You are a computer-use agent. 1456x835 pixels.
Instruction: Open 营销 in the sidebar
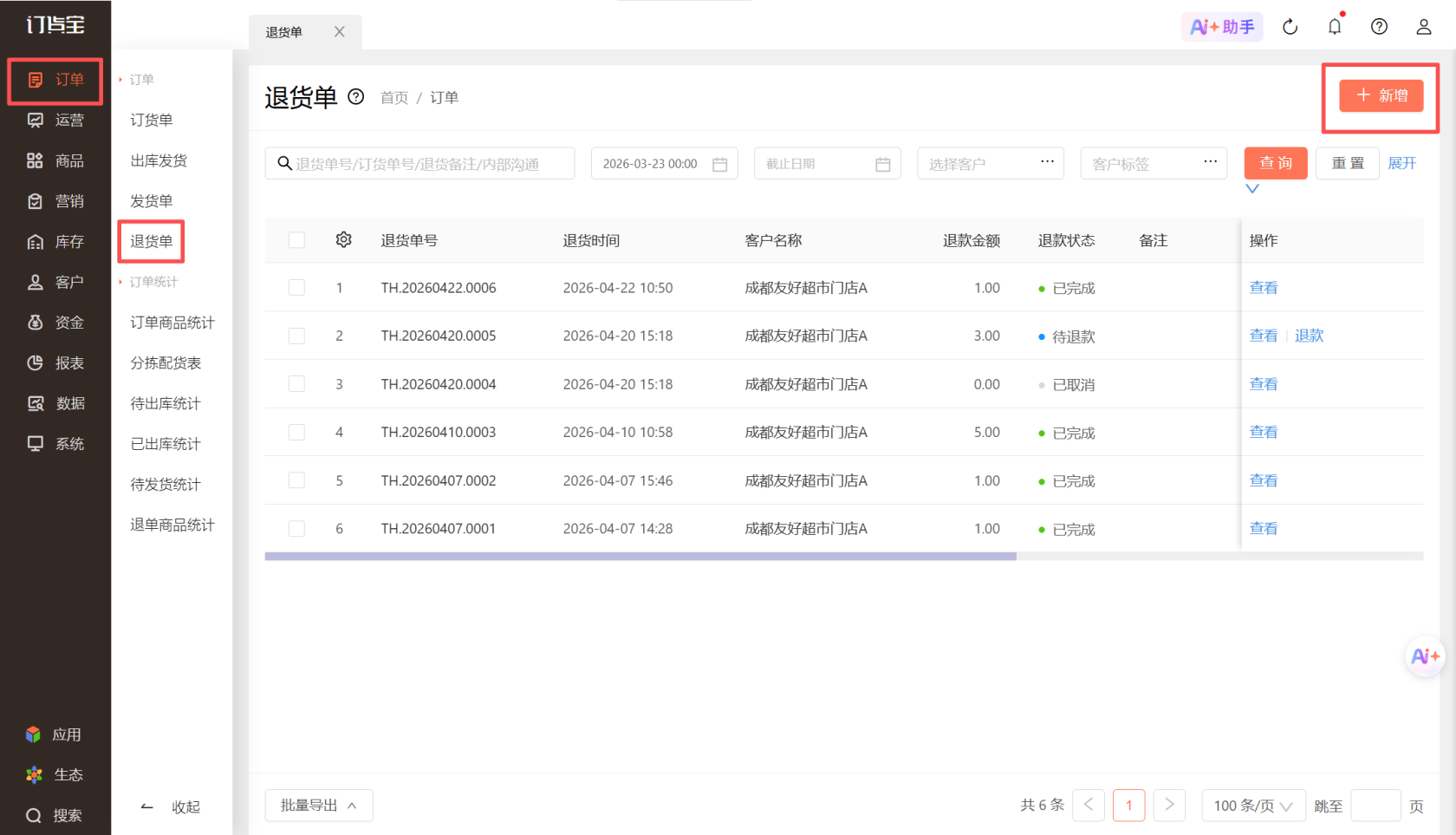click(56, 201)
